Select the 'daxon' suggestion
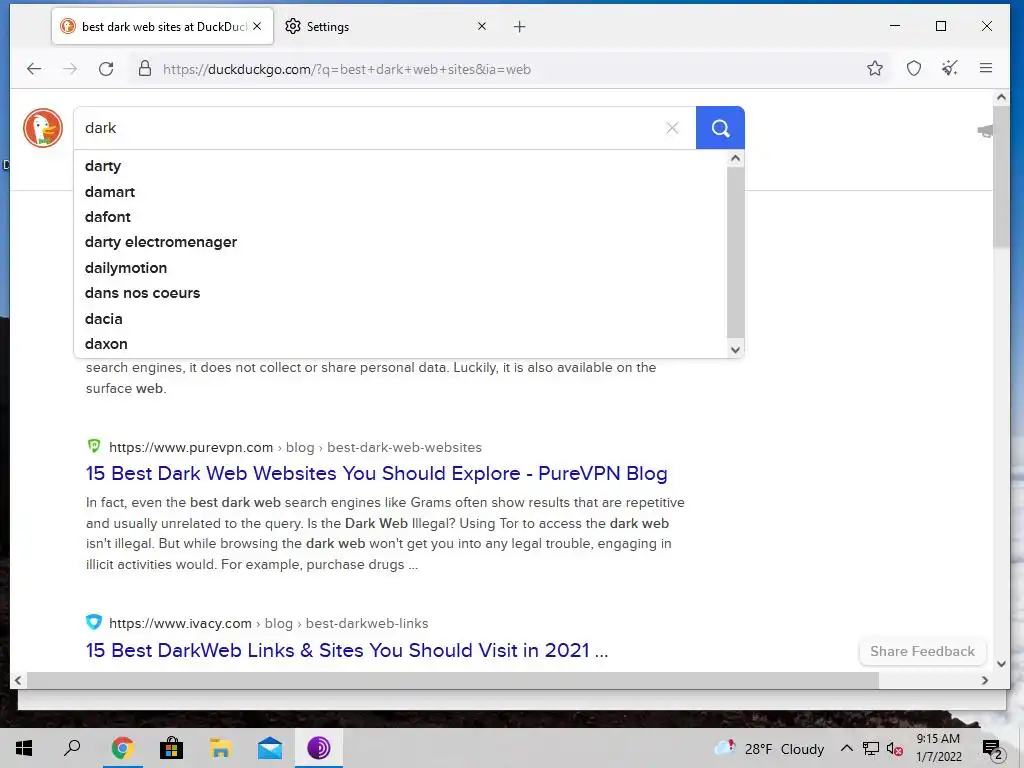This screenshot has height=768, width=1024. click(106, 344)
